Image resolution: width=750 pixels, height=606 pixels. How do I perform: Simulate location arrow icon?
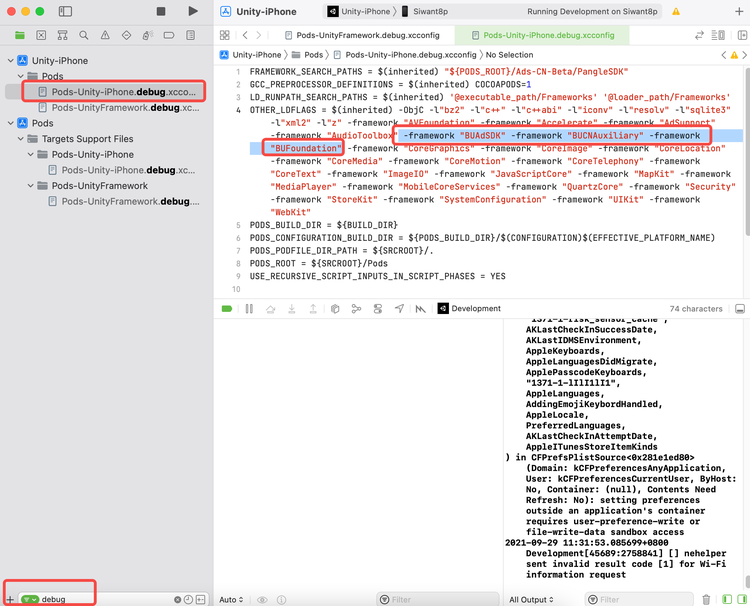click(399, 309)
